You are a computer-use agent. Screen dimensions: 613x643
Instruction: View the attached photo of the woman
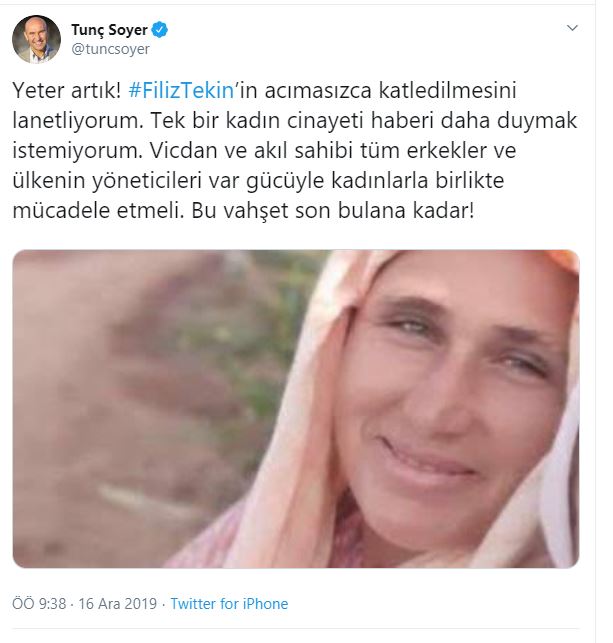(296, 409)
